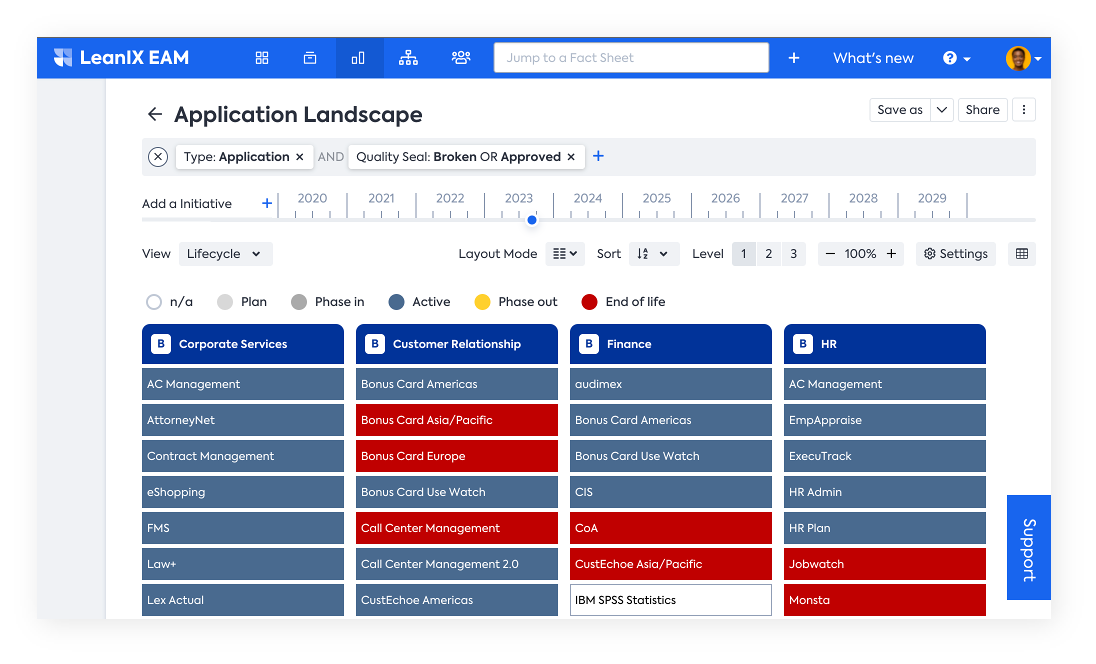The width and height of the screenshot is (1096, 664).
Task: Open the Settings gear button
Action: click(956, 254)
